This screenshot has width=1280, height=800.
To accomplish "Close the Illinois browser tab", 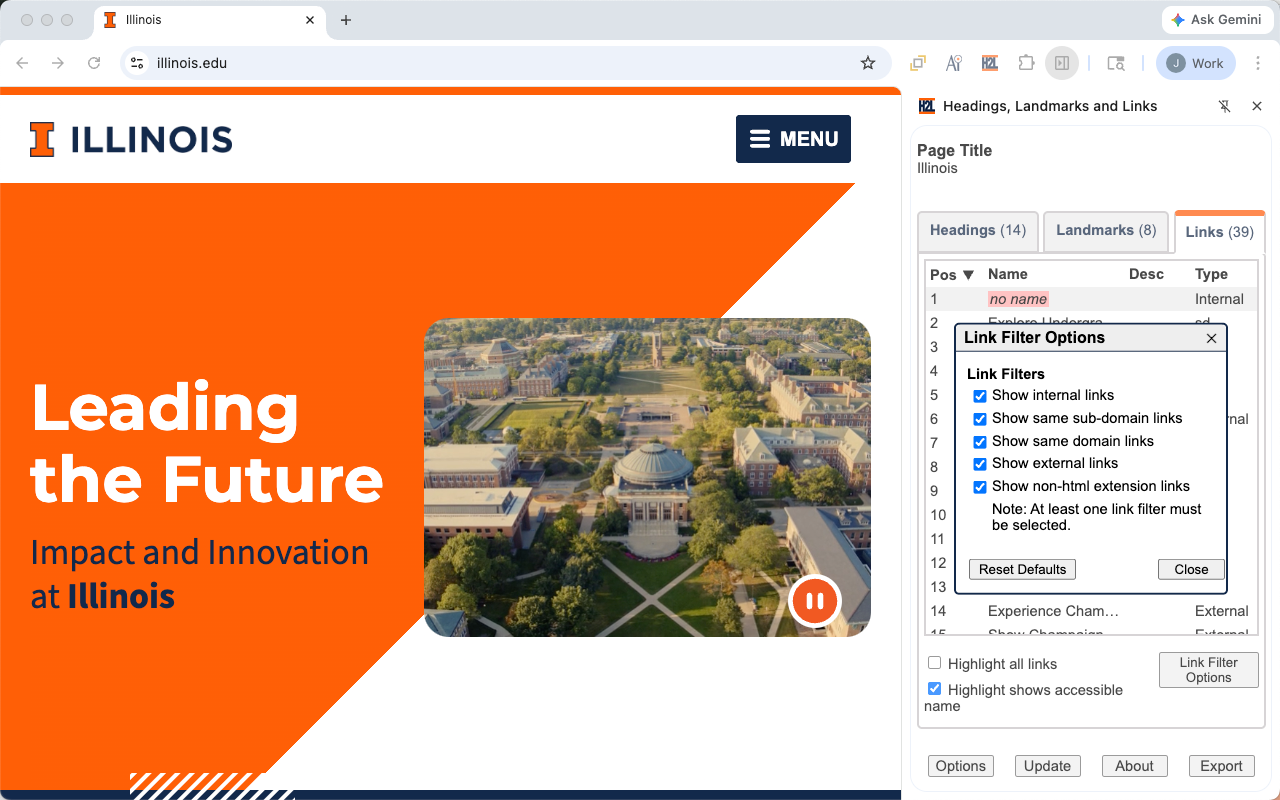I will pyautogui.click(x=310, y=20).
